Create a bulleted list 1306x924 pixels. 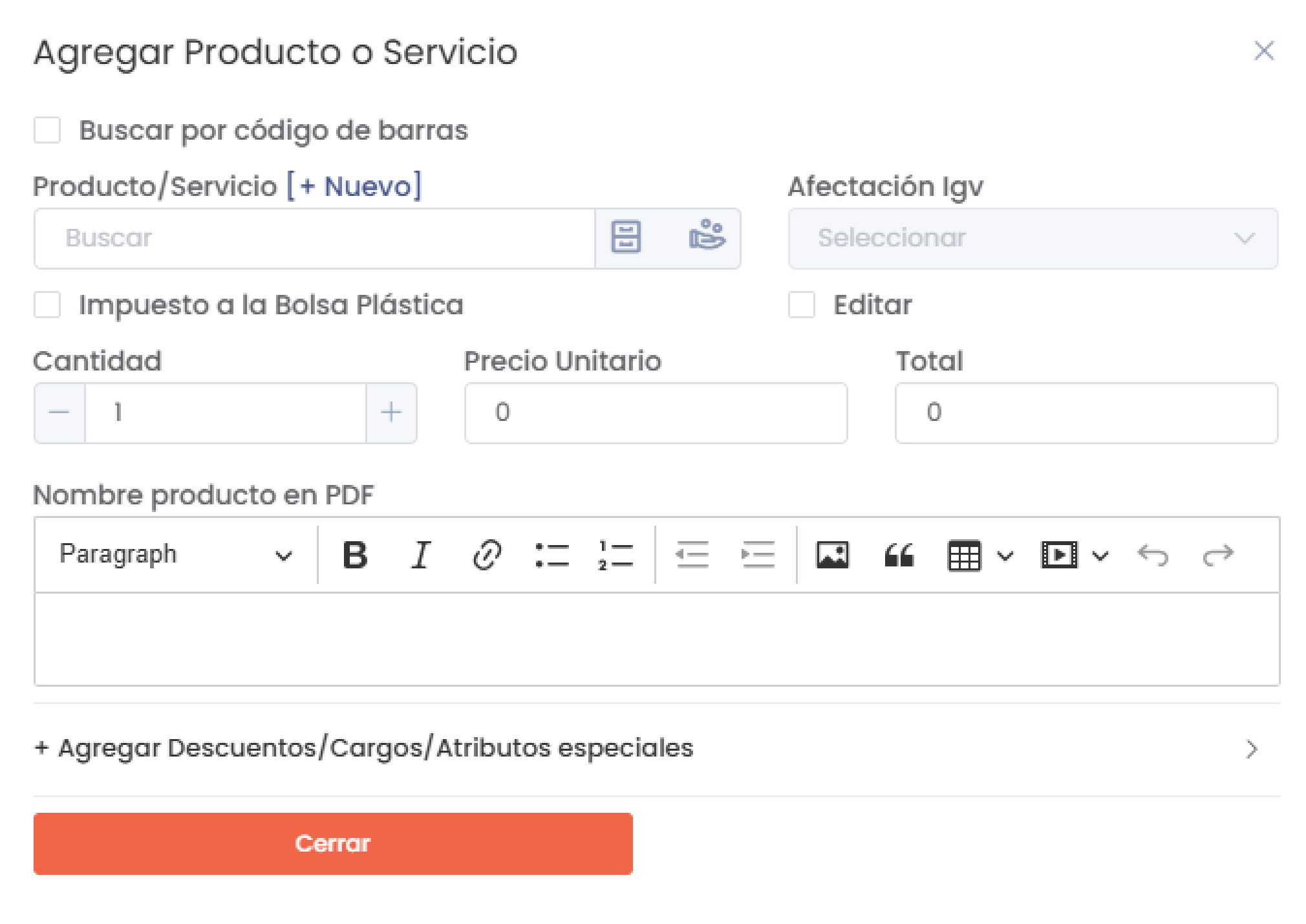(x=553, y=554)
